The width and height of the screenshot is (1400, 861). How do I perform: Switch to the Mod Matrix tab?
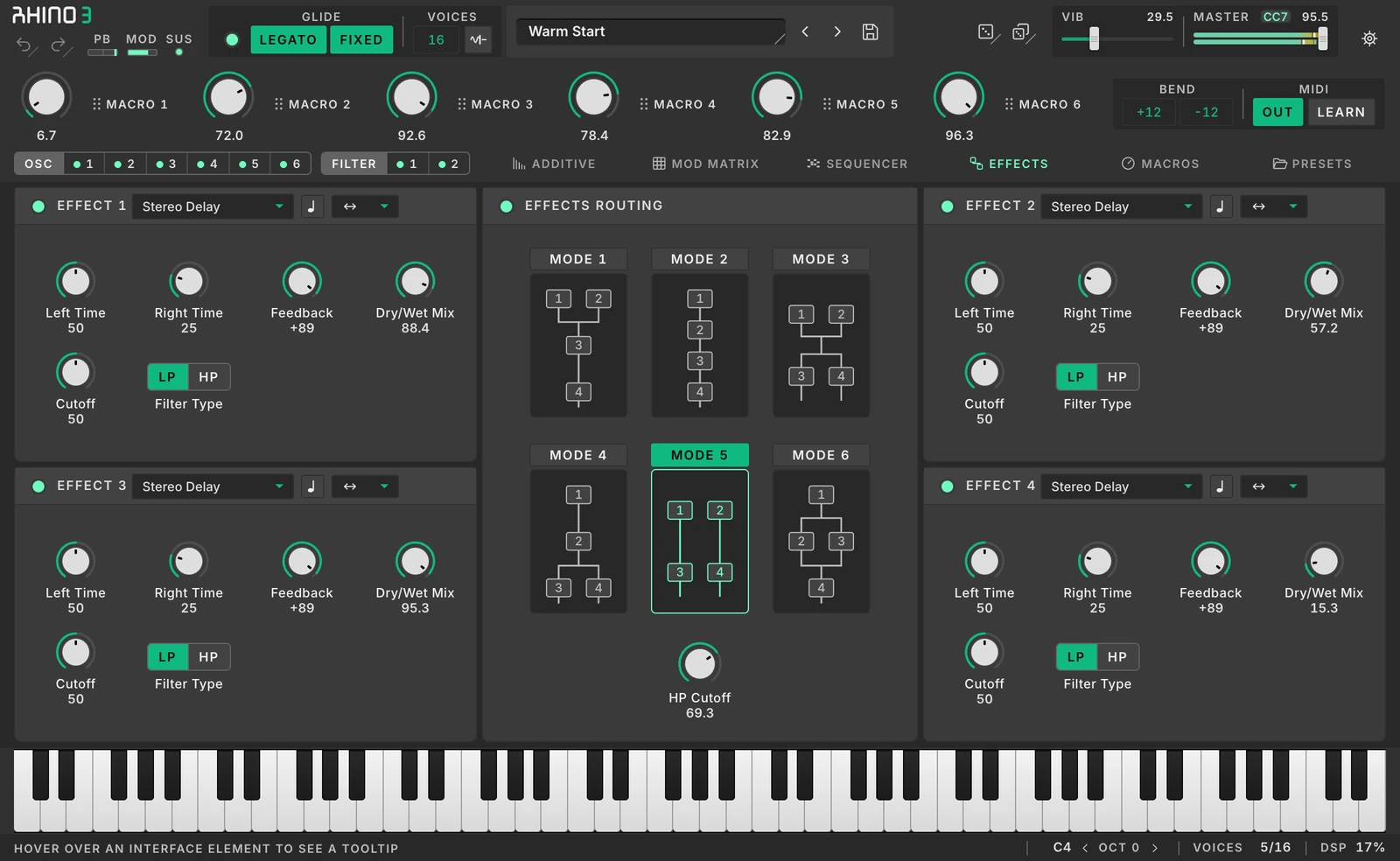pos(705,164)
